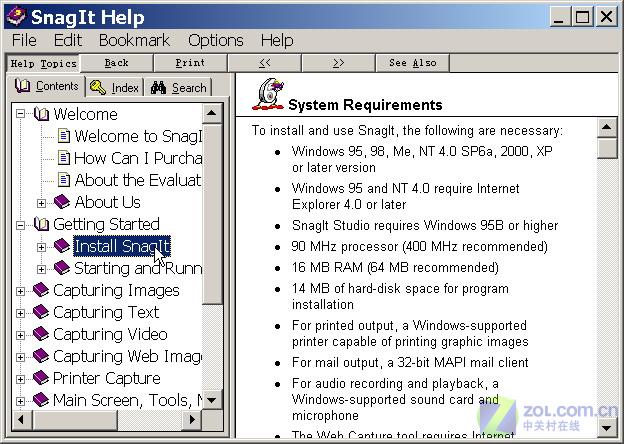Click the contents tree scroll-up arrow
The width and height of the screenshot is (624, 444).
(x=212, y=113)
